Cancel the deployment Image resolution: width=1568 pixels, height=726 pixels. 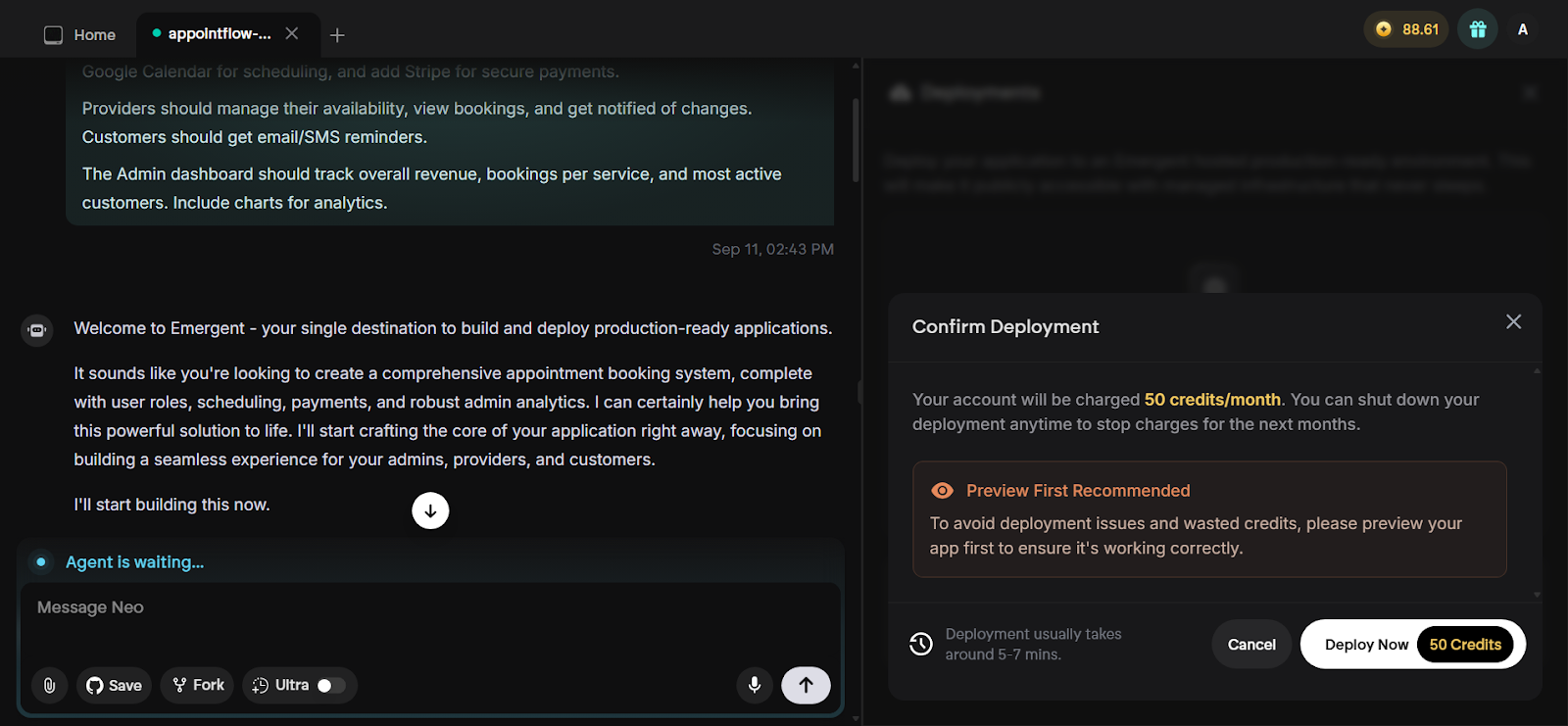(1251, 644)
